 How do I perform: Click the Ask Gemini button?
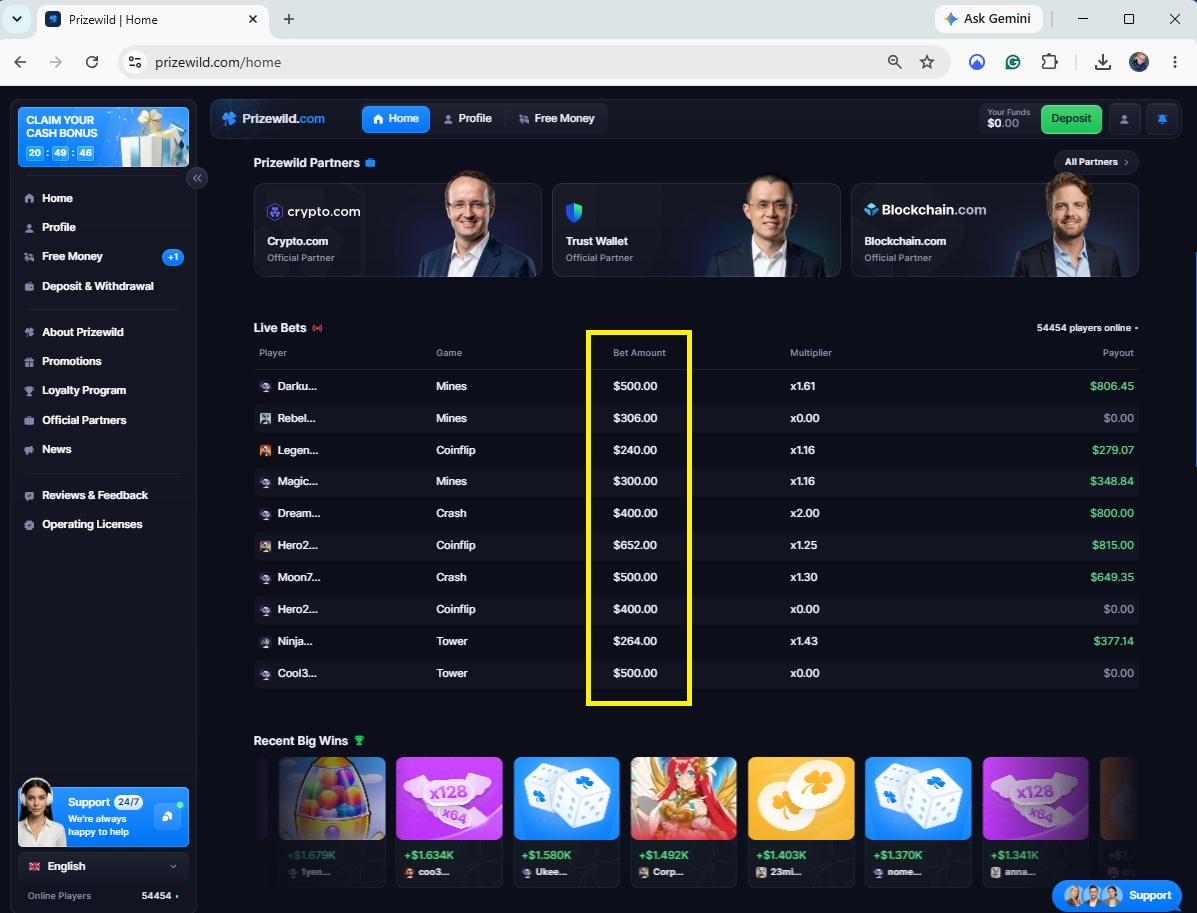[988, 19]
